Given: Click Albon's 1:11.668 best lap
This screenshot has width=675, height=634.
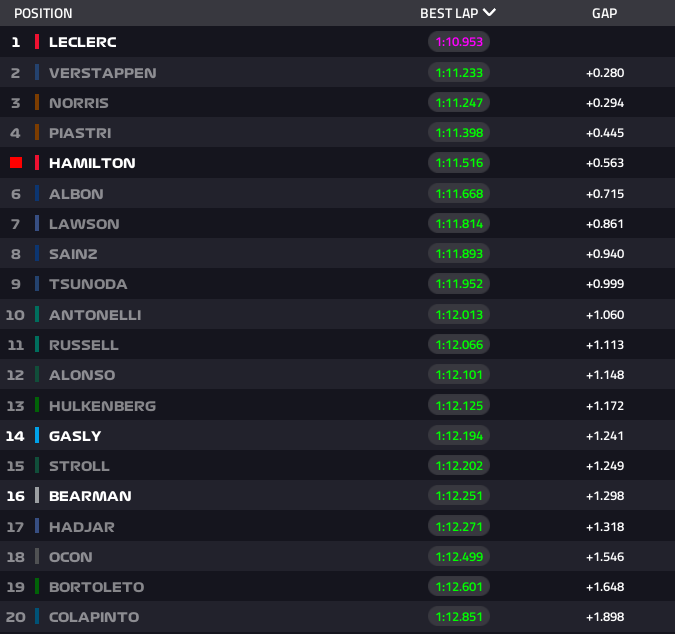Looking at the screenshot, I should point(459,193).
